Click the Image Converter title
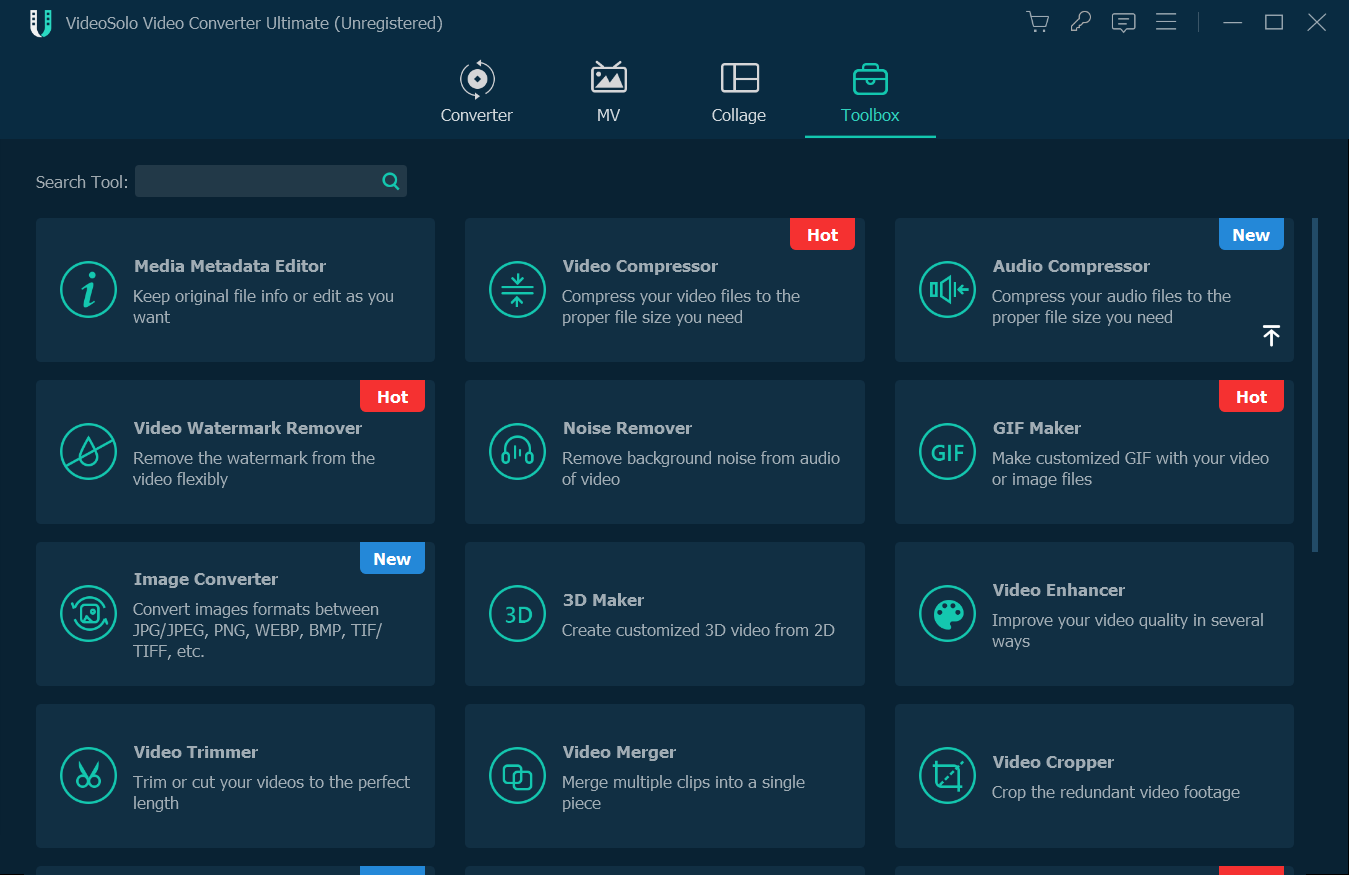This screenshot has height=875, width=1349. click(x=206, y=579)
